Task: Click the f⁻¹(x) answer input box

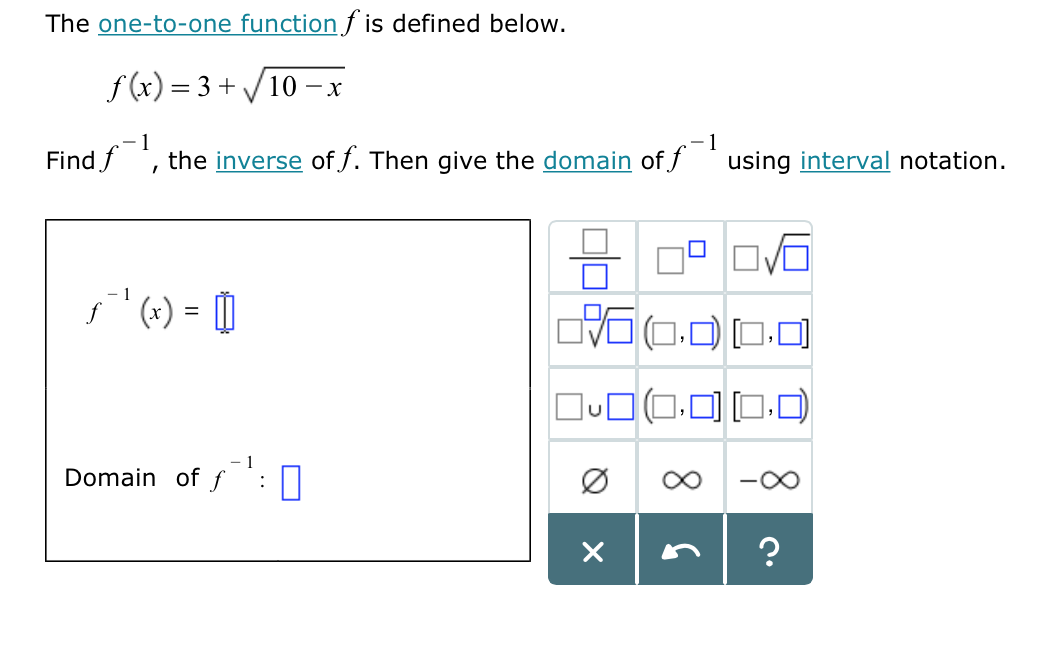Action: [222, 311]
